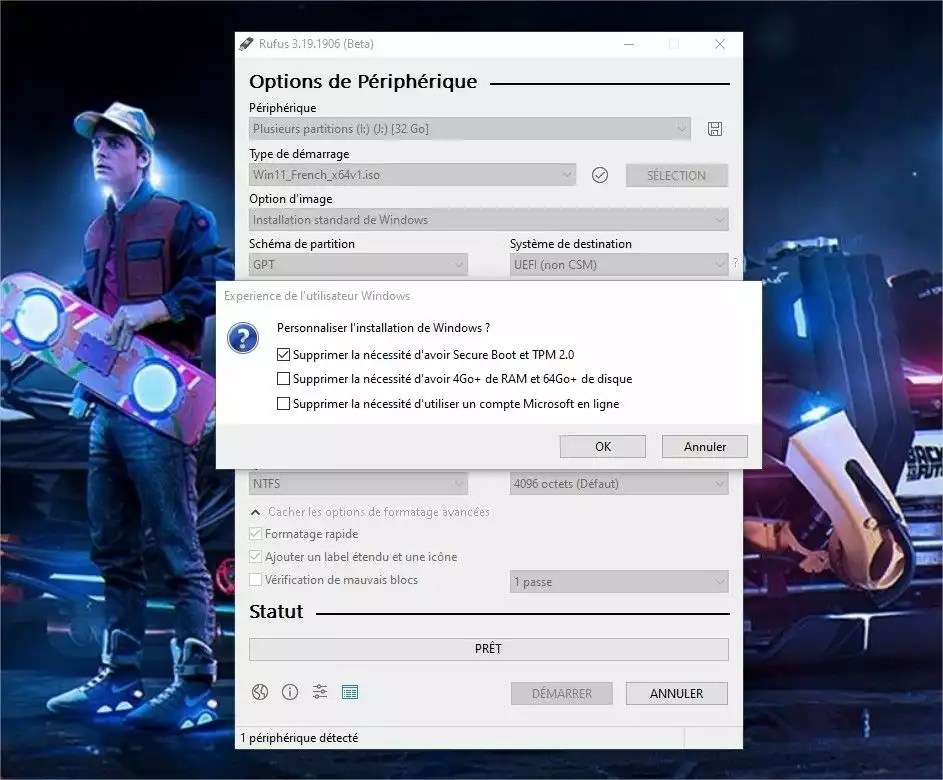Image resolution: width=943 pixels, height=780 pixels.
Task: Check the Microsoft online account removal option
Action: (x=283, y=403)
